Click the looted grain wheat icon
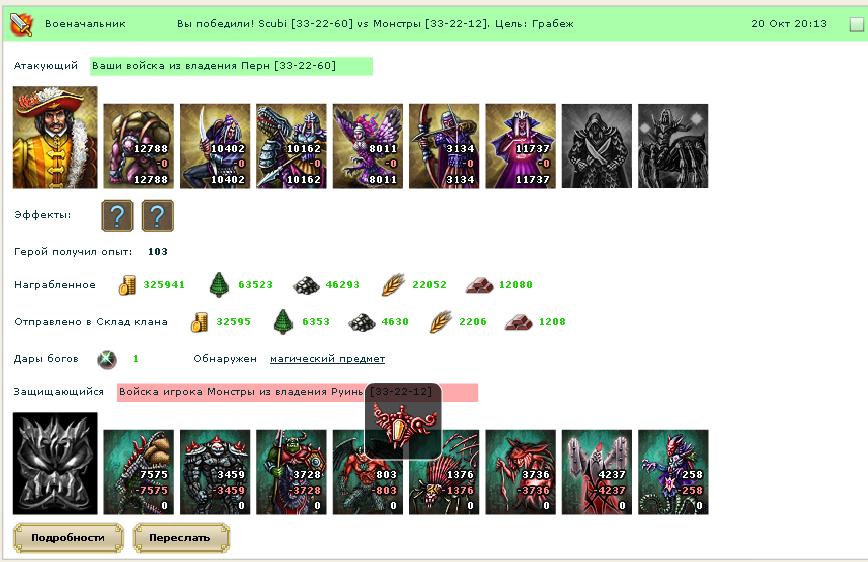Image resolution: width=868 pixels, height=562 pixels. (x=393, y=285)
